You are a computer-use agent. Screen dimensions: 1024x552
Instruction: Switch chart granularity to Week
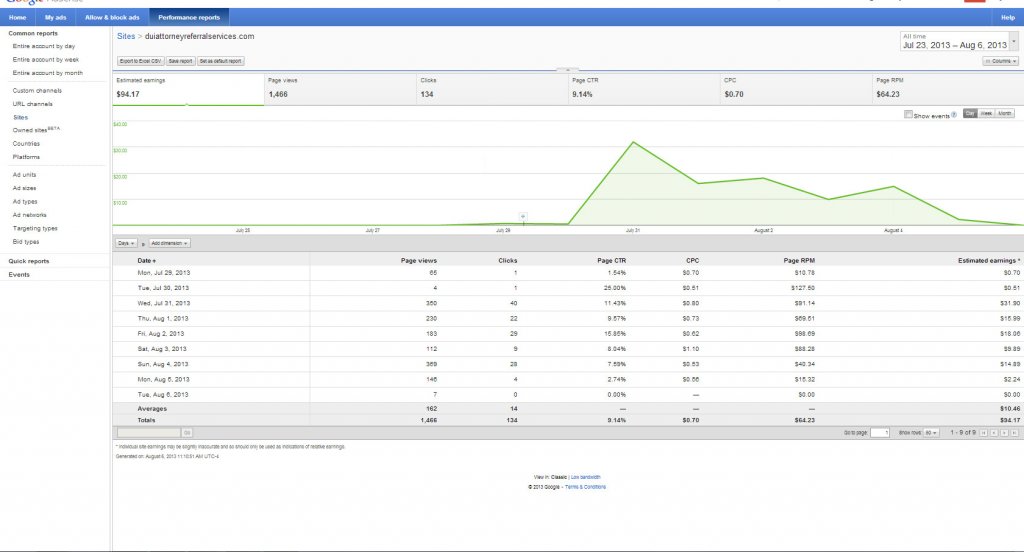coord(986,114)
